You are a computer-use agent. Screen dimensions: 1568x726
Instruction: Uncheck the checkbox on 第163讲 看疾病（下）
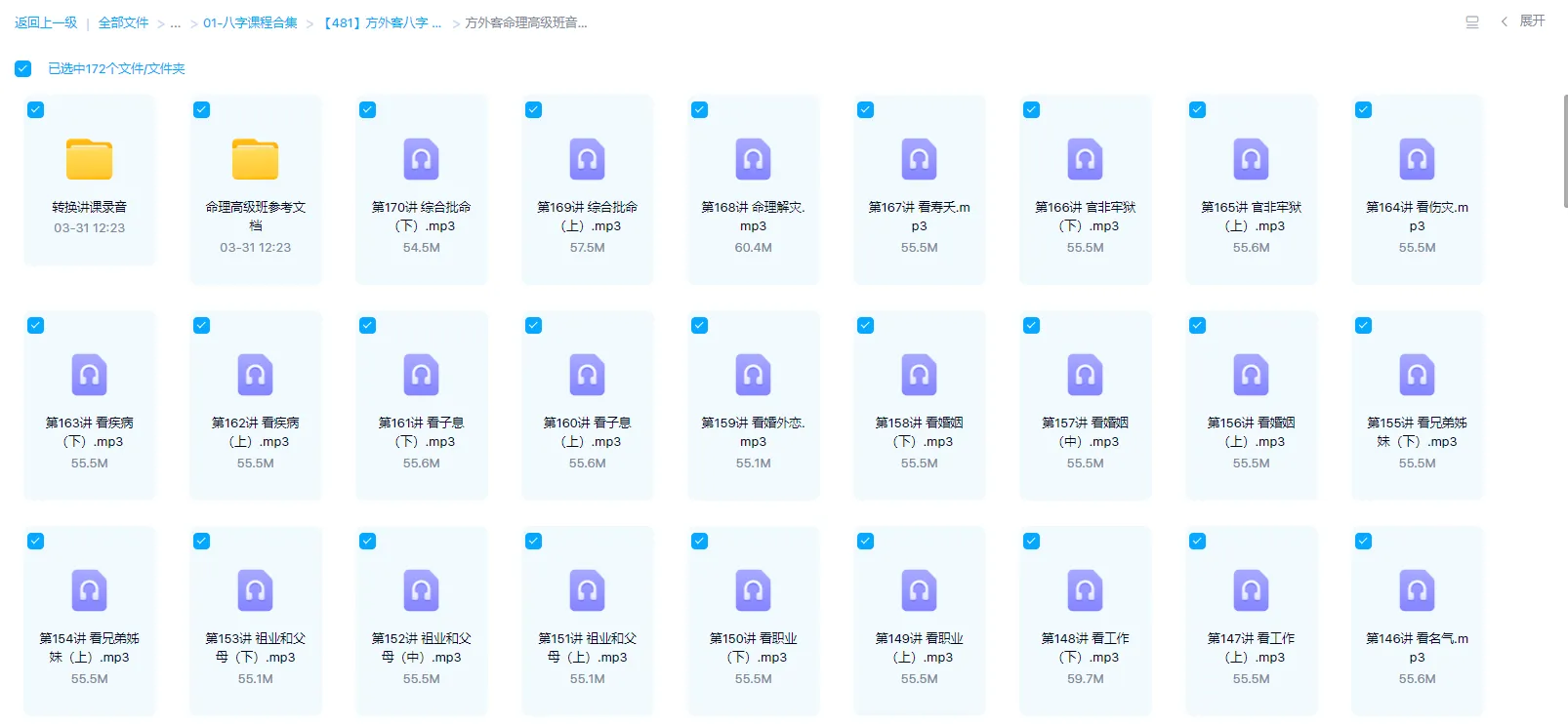(35, 325)
